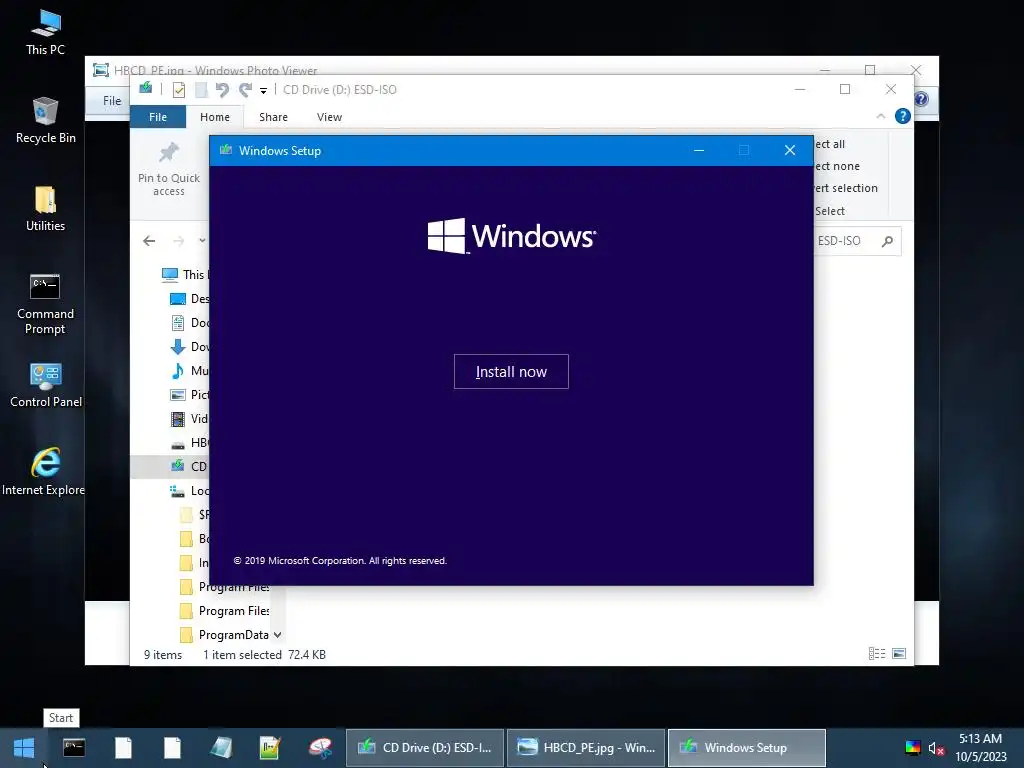Image resolution: width=1024 pixels, height=768 pixels.
Task: Select Music in navigation tree
Action: [x=189, y=370]
